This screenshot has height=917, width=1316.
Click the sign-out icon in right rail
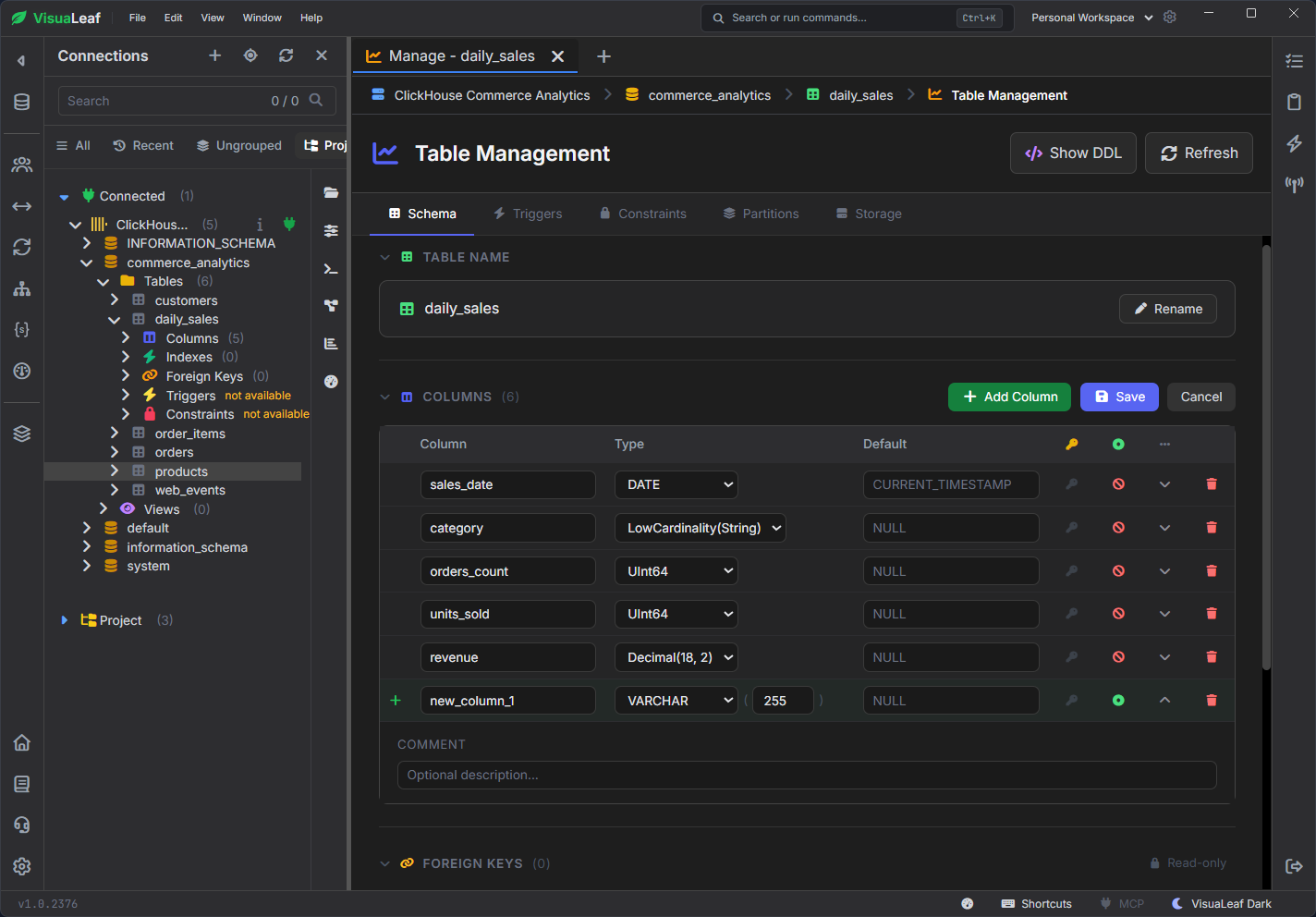pyautogui.click(x=1294, y=866)
